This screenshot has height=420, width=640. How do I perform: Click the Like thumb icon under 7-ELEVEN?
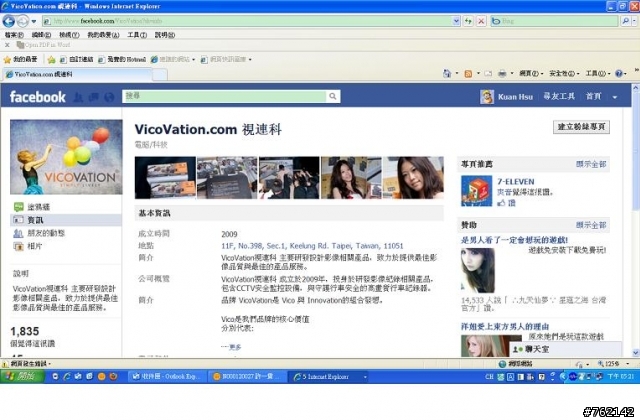[501, 202]
